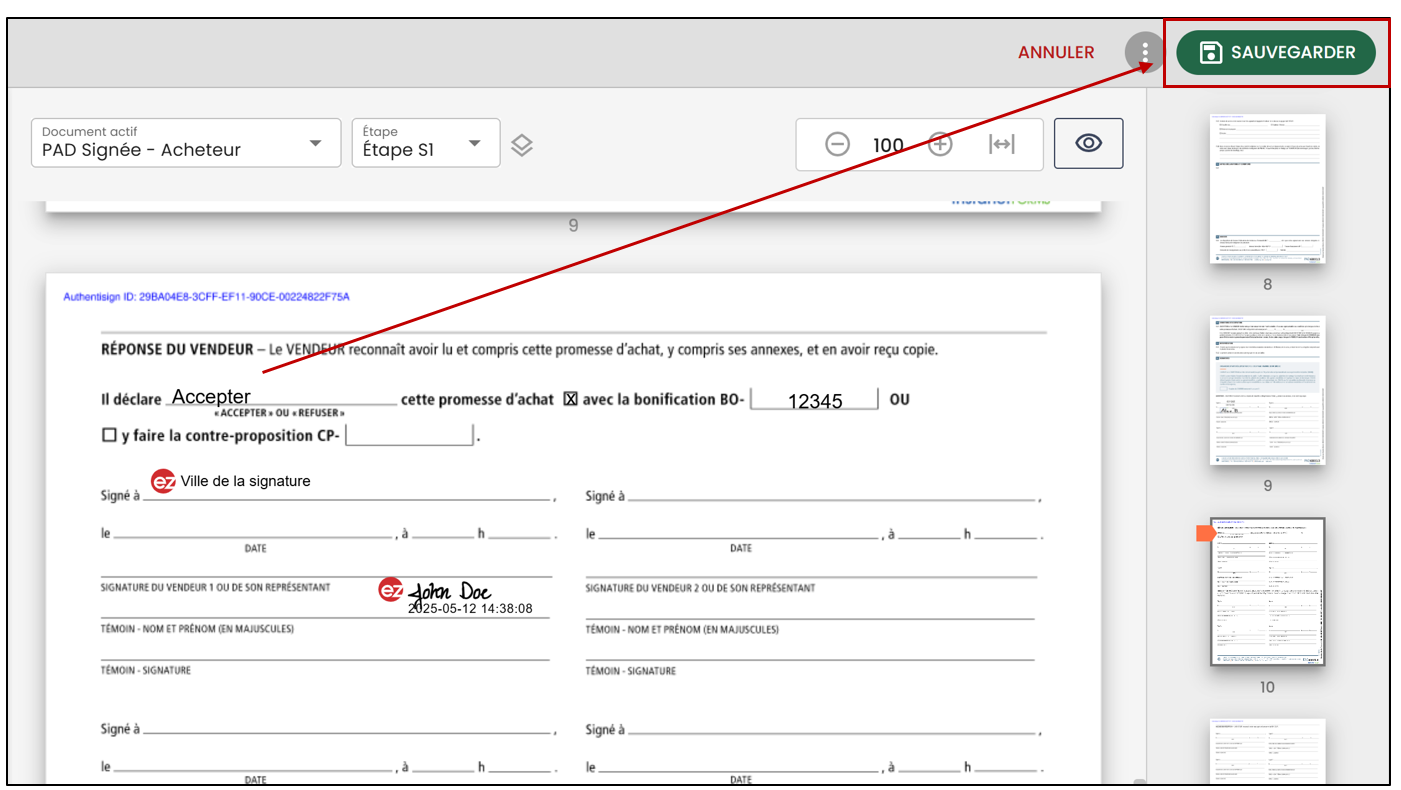Expand the Document actif dropdown
The height and width of the screenshot is (790, 1401).
pyautogui.click(x=184, y=143)
